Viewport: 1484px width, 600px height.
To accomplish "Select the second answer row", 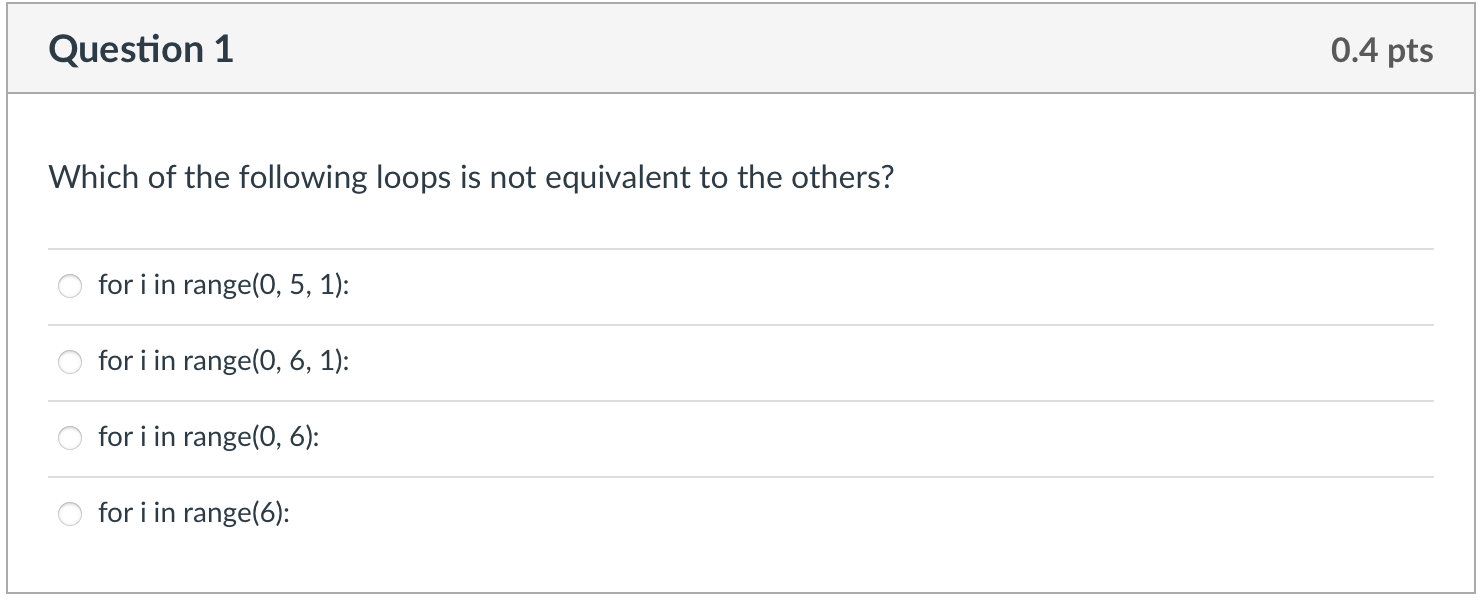I will coord(400,362).
